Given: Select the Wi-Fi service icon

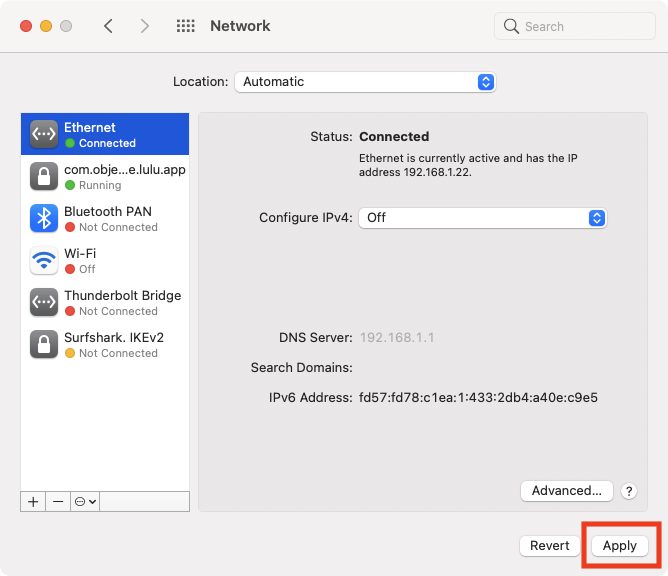Looking at the screenshot, I should (44, 260).
